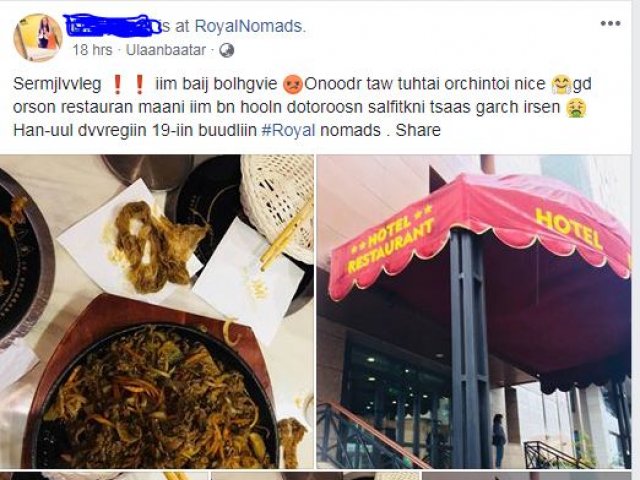The height and width of the screenshot is (480, 640).
Task: Open the partially visible bottom-left photo
Action: (x=104, y=476)
